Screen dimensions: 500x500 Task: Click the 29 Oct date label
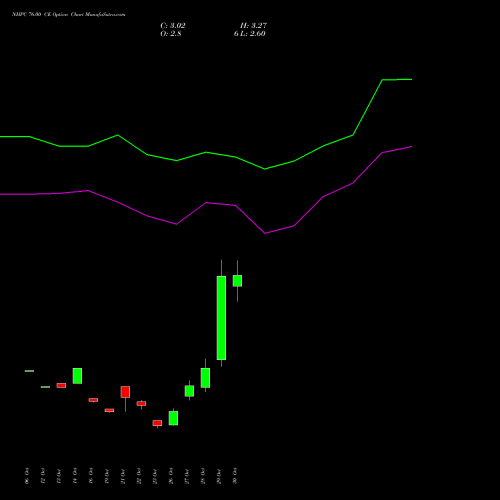pyautogui.click(x=219, y=476)
